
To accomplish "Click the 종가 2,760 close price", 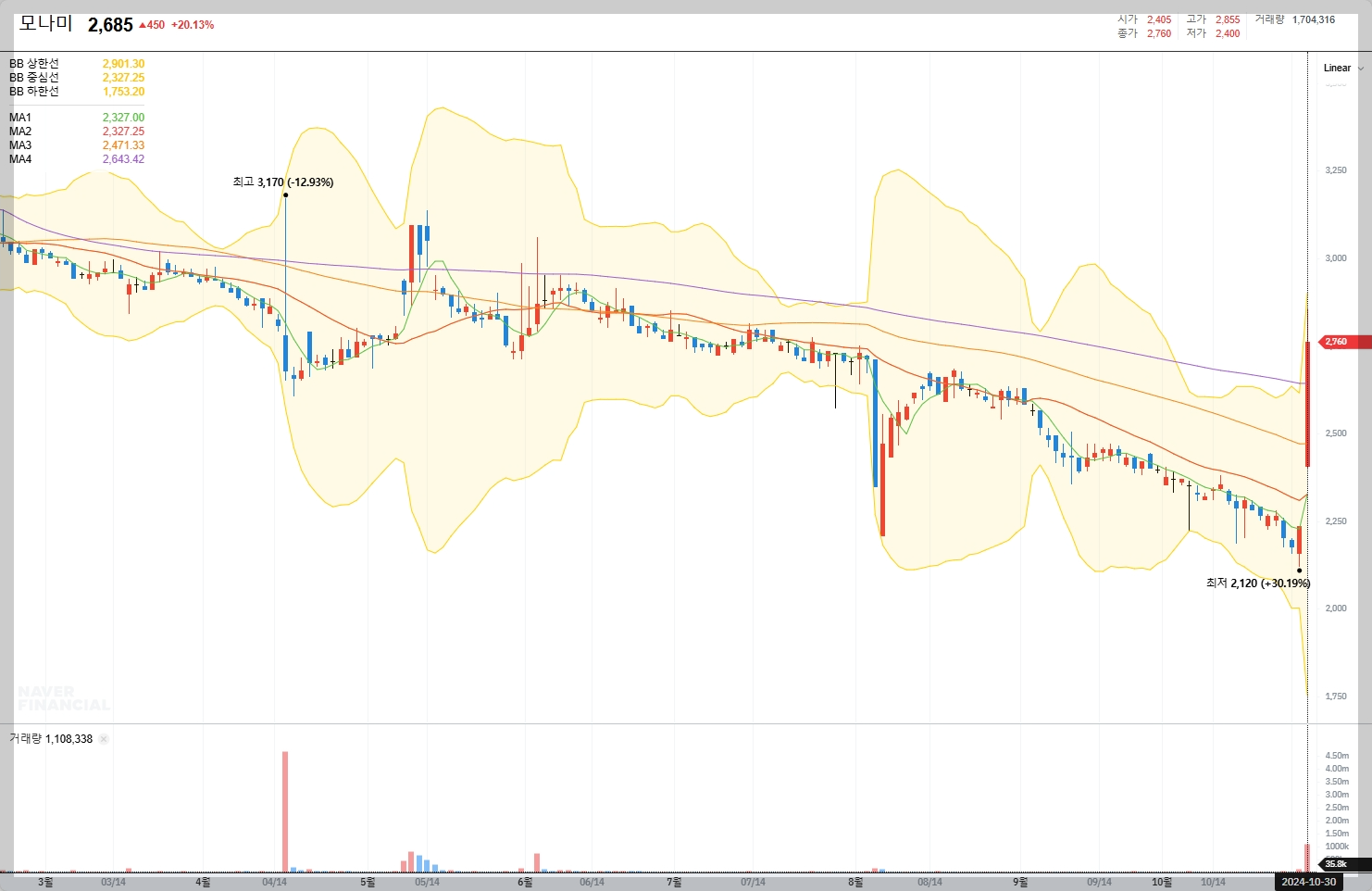I will 1144,33.
